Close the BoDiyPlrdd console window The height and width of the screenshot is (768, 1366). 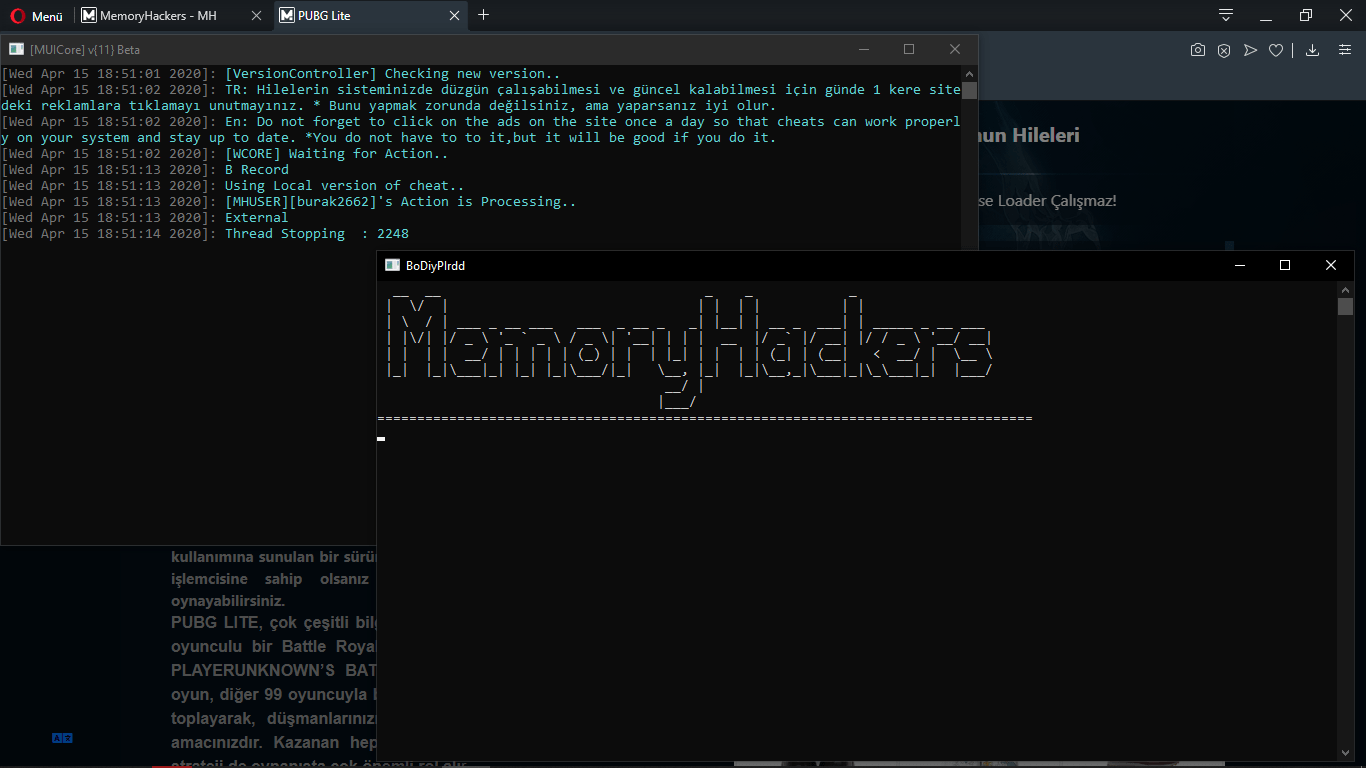1331,265
